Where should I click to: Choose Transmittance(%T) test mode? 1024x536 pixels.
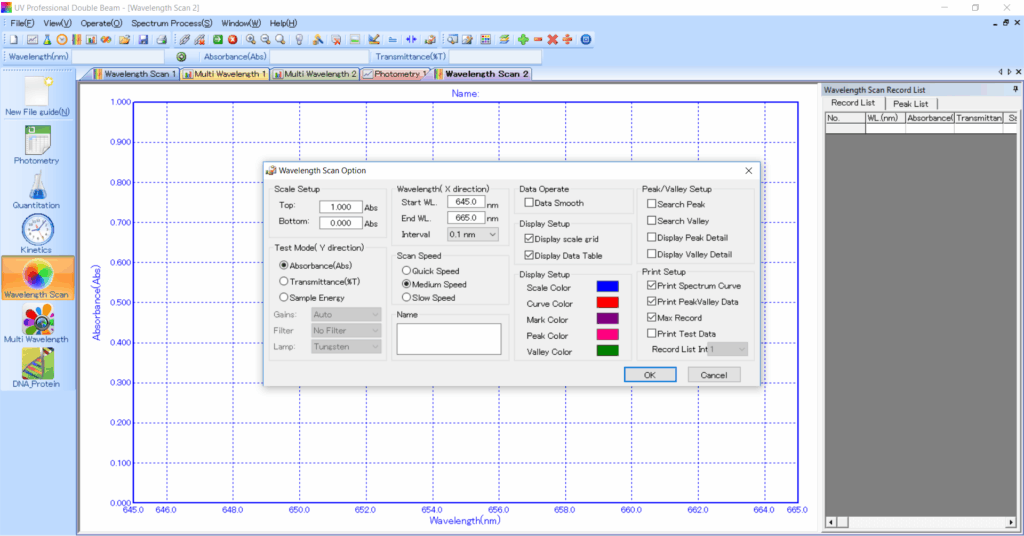coord(284,281)
